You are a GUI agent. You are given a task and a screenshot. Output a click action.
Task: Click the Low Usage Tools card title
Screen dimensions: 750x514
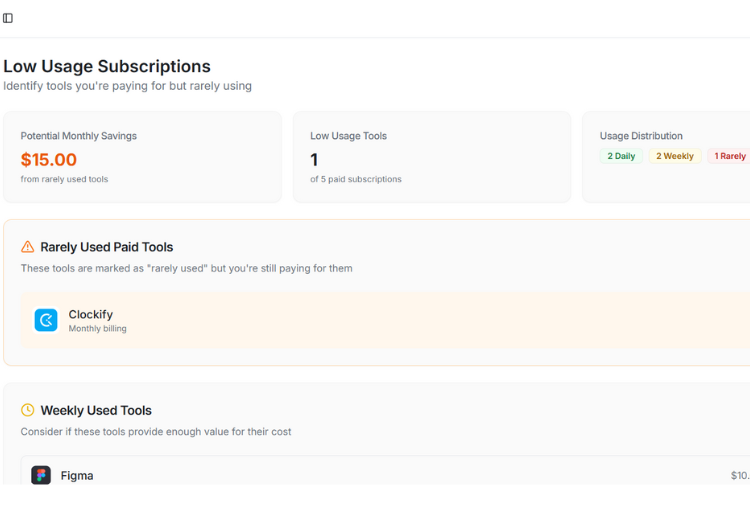[x=348, y=136]
